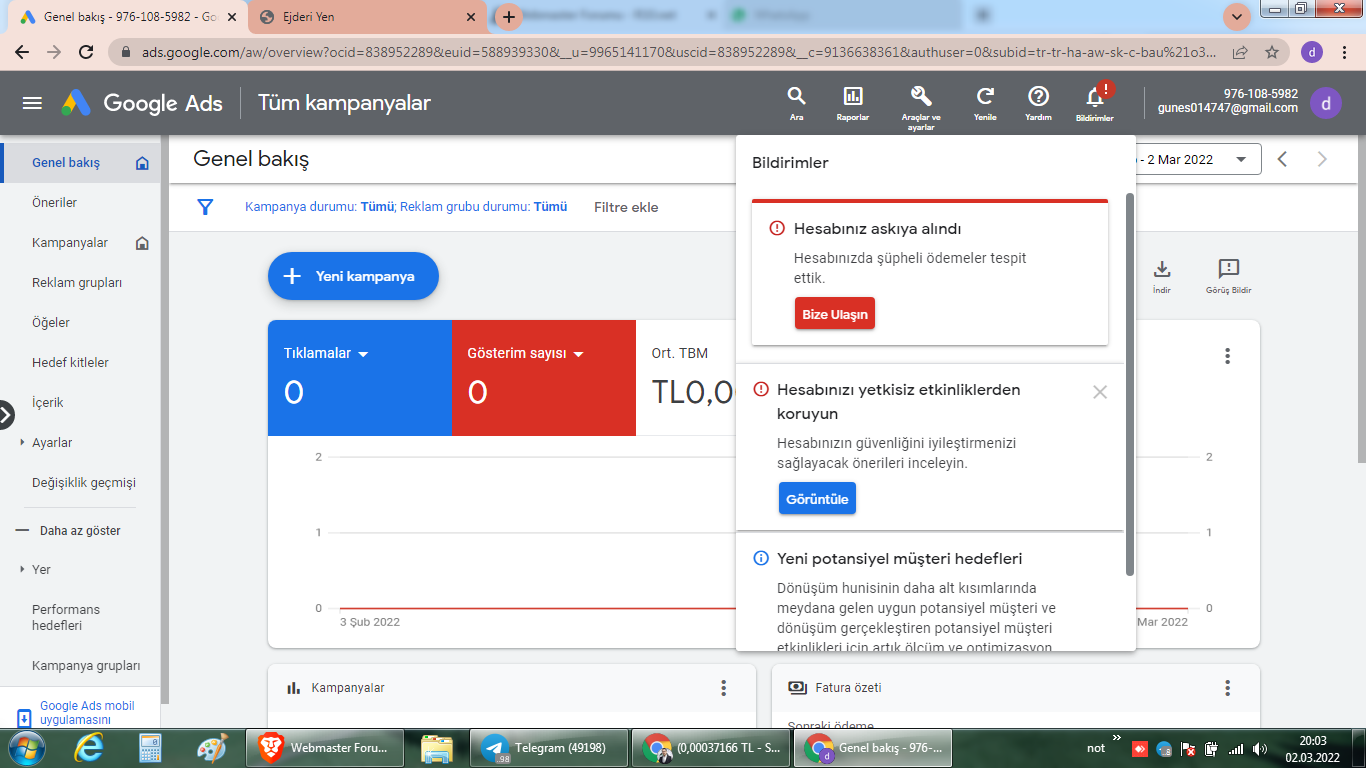The height and width of the screenshot is (768, 1366).
Task: Open Araçlar ve ayarlar wrench icon
Action: [921, 107]
